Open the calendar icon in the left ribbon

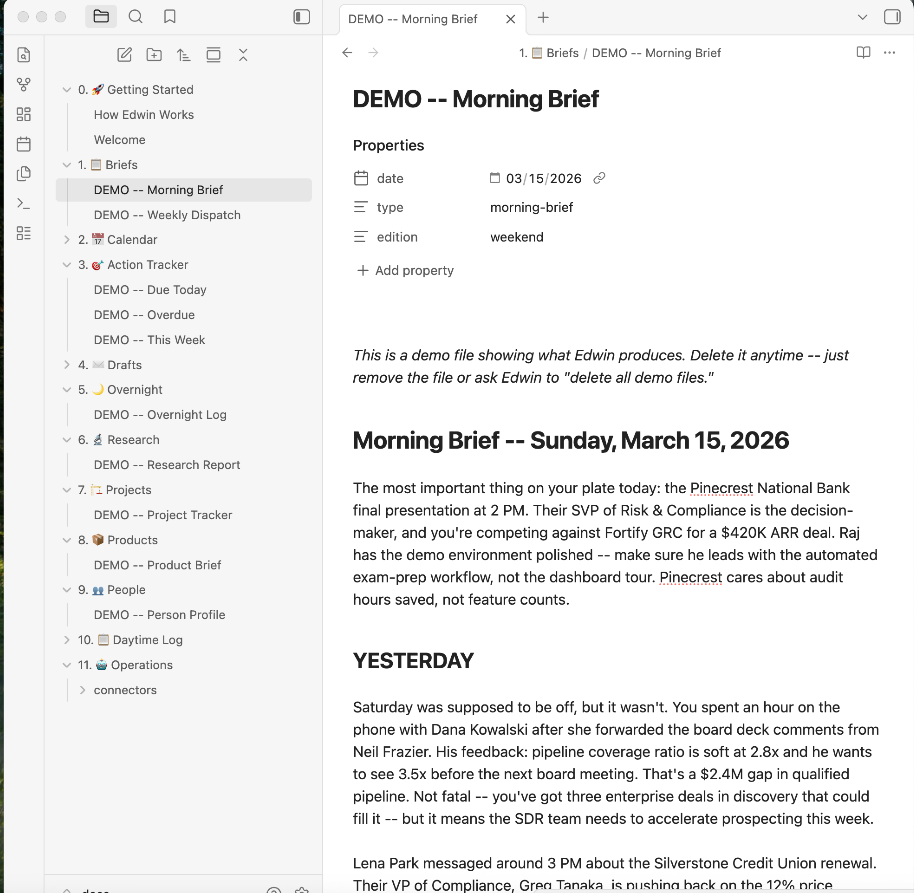click(x=24, y=144)
